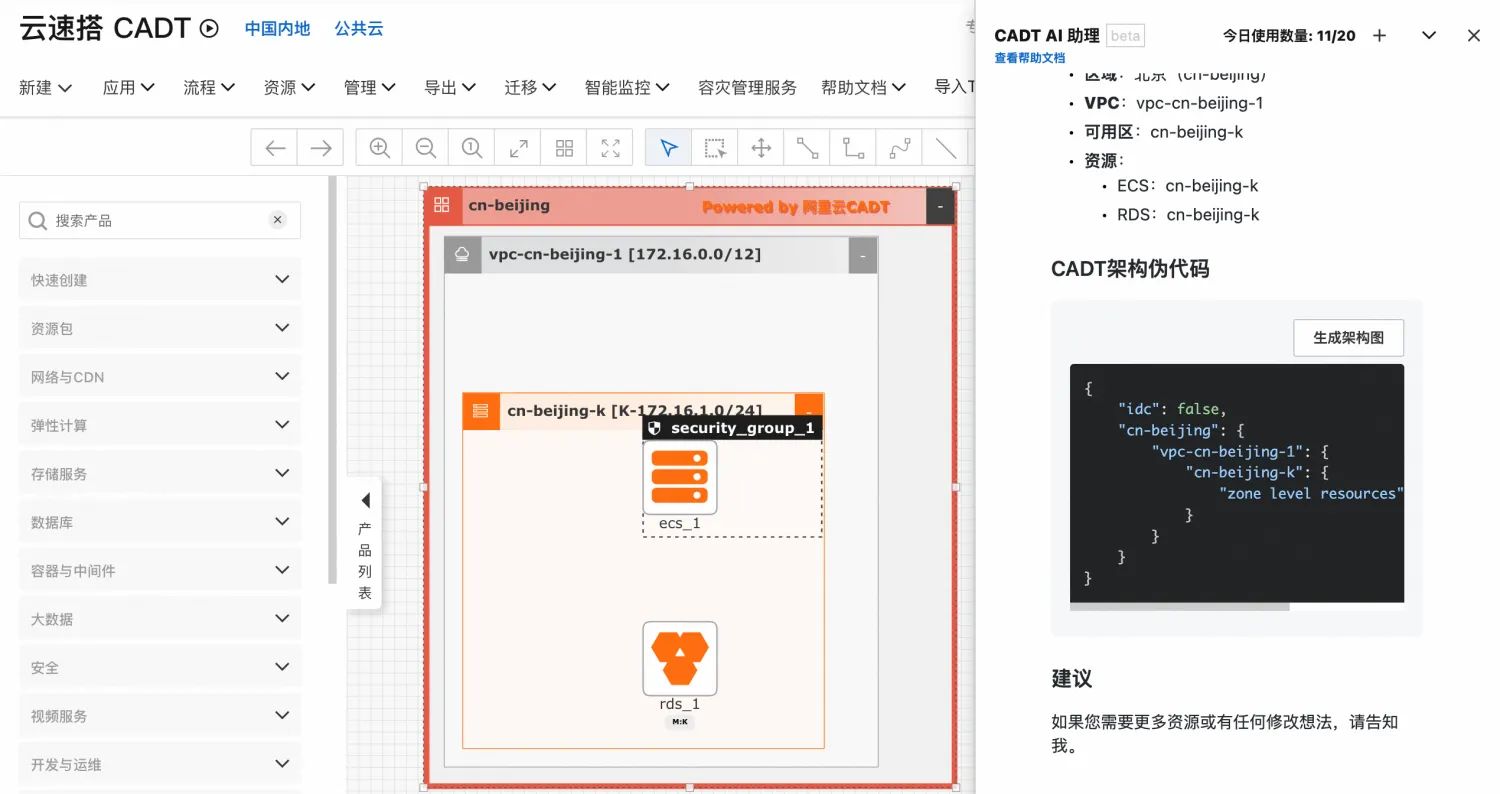
Task: Expand the 网络与CDN category
Action: (x=160, y=377)
